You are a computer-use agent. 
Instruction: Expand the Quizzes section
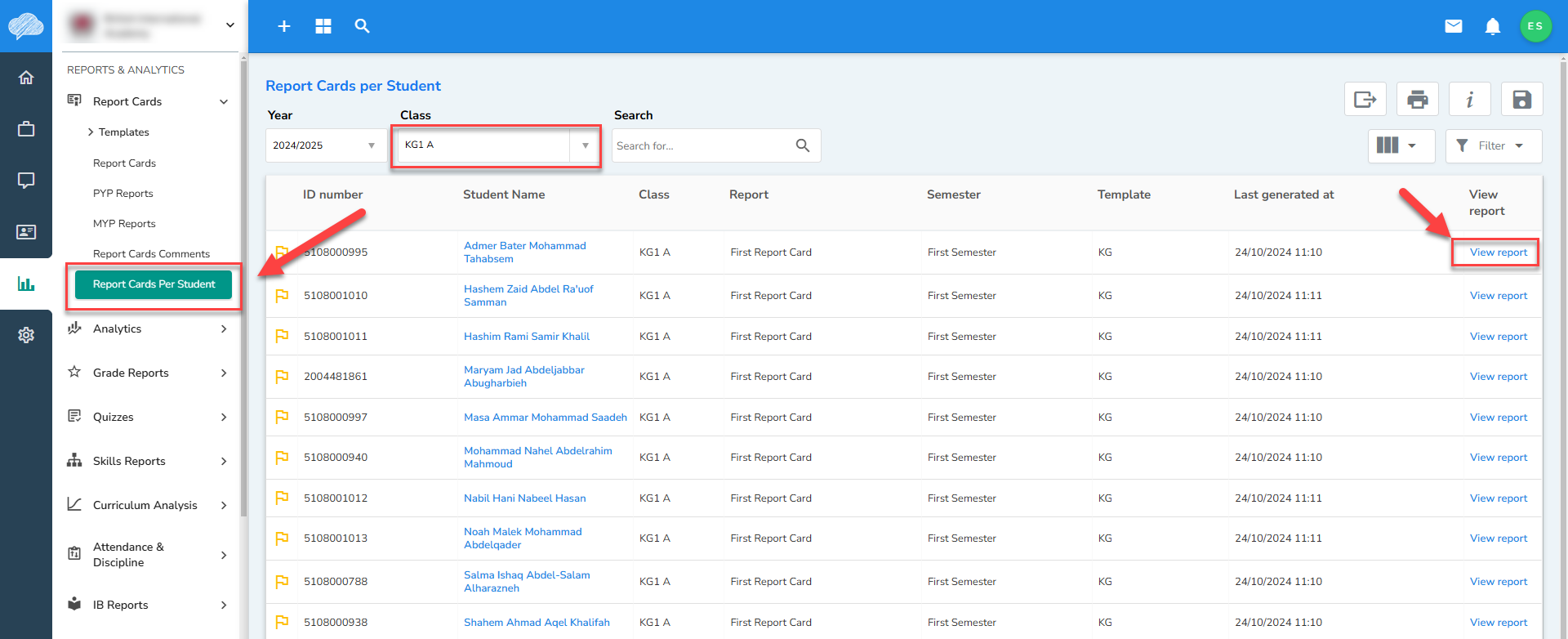[x=224, y=417]
